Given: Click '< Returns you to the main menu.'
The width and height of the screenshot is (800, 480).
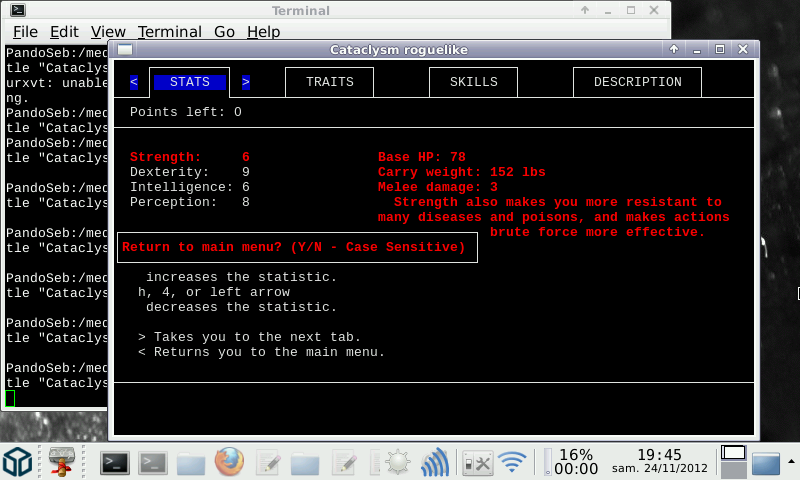Looking at the screenshot, I should point(261,352).
